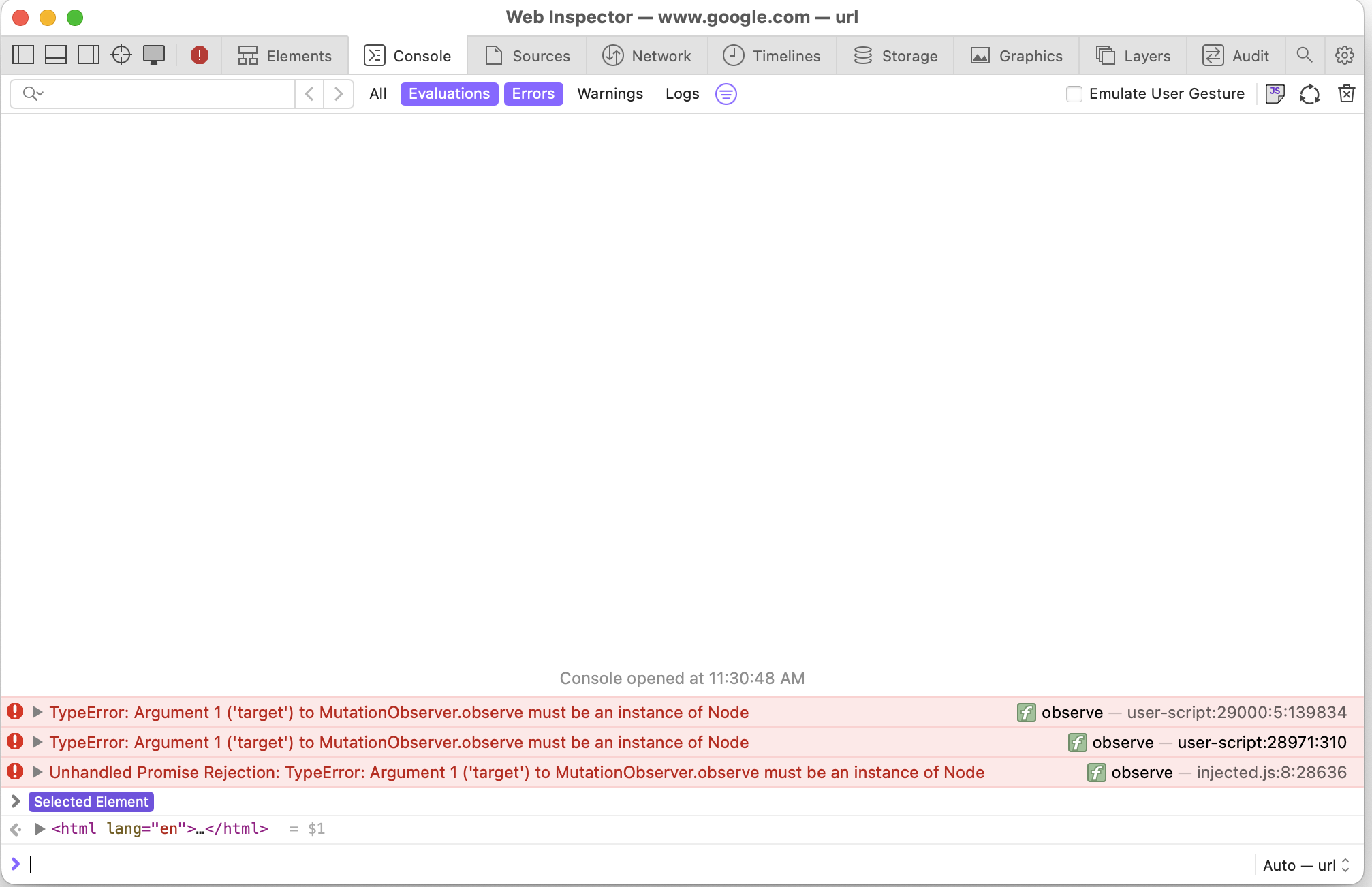This screenshot has height=887, width=1372.
Task: Click the search magnifier tab icon
Action: coord(1304,55)
